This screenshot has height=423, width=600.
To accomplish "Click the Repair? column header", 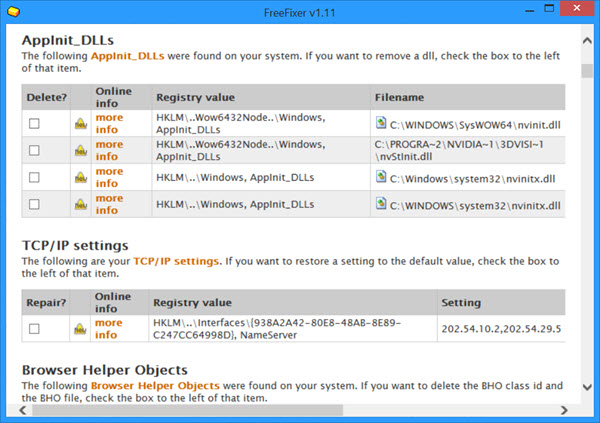I will [x=46, y=302].
